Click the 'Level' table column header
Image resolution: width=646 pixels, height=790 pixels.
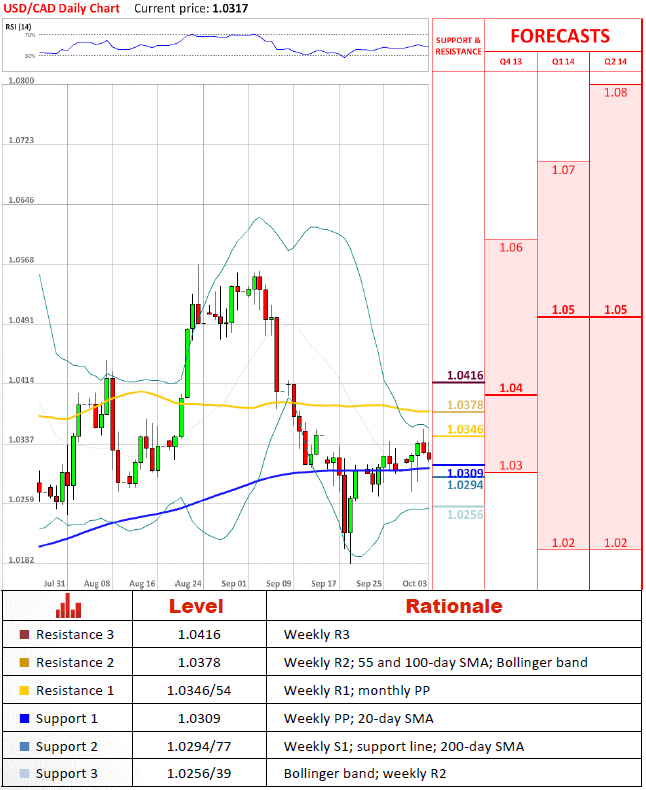[x=196, y=606]
